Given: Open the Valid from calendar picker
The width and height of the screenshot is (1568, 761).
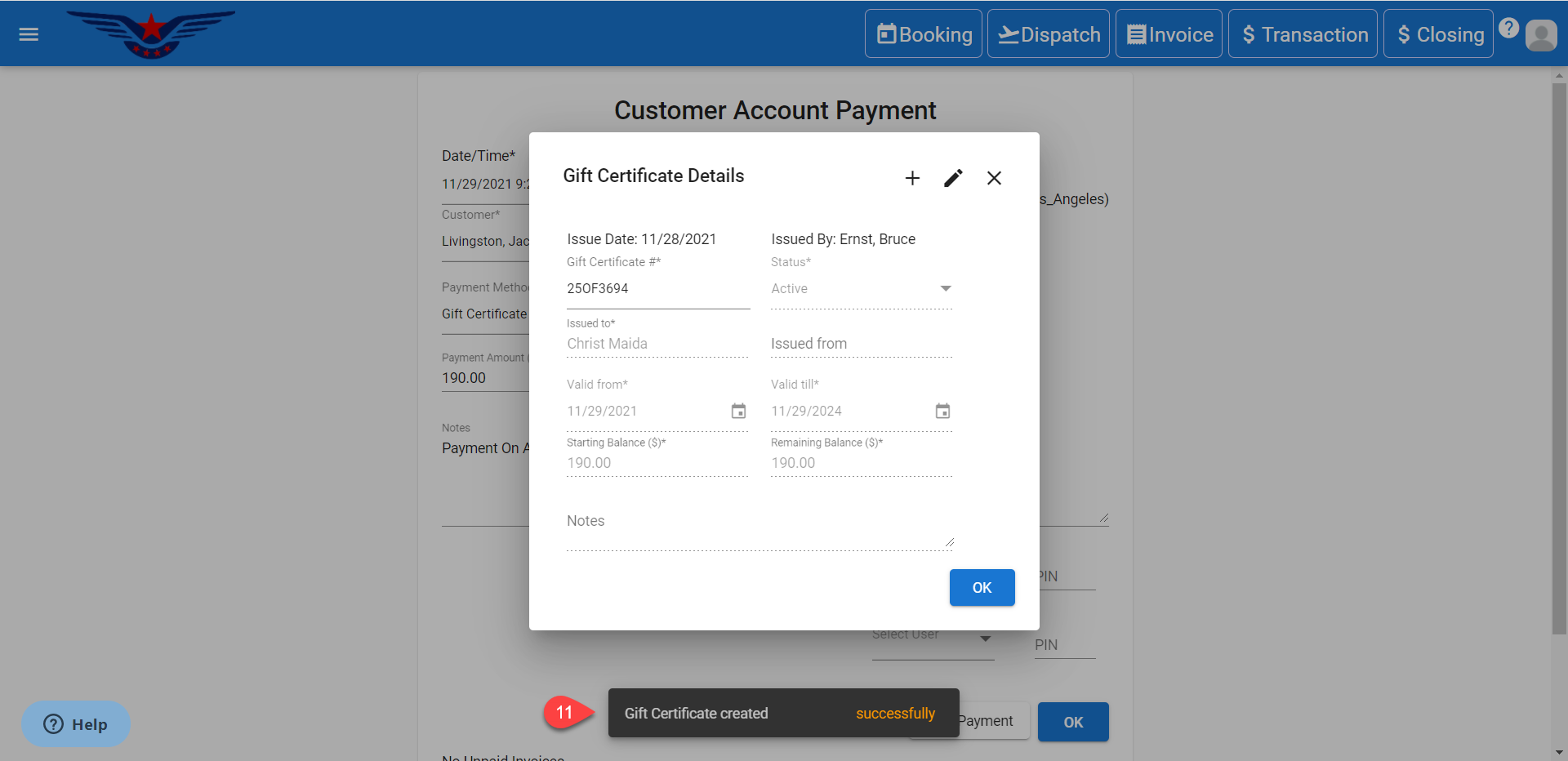Looking at the screenshot, I should tap(738, 411).
